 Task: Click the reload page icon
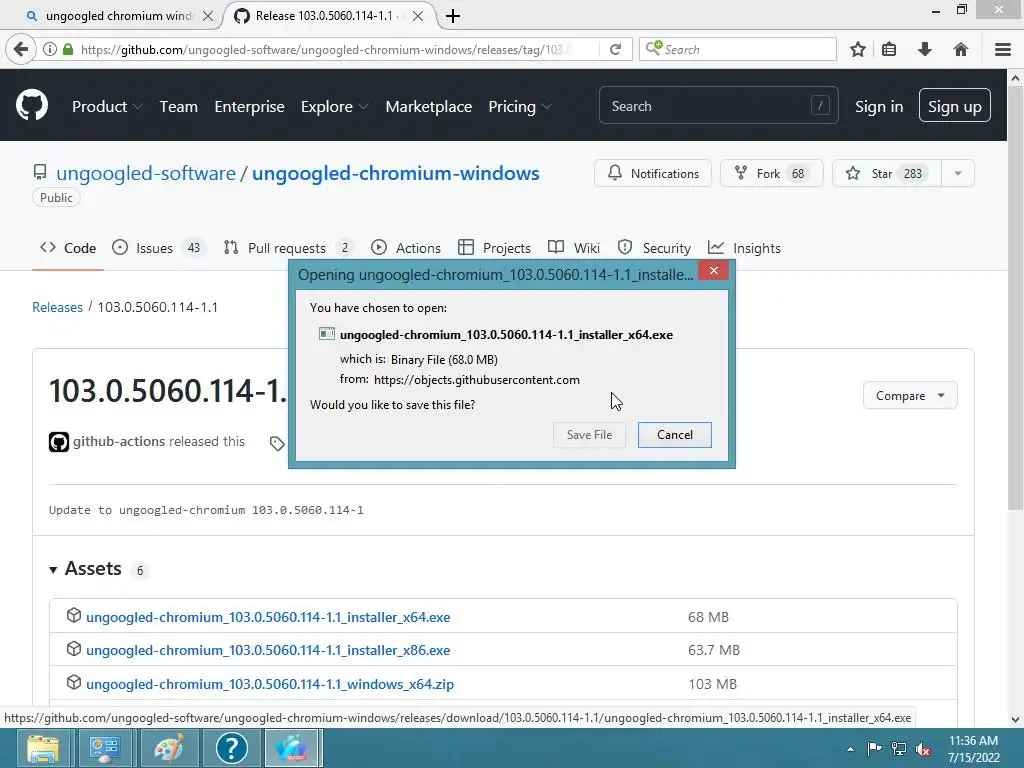point(615,49)
